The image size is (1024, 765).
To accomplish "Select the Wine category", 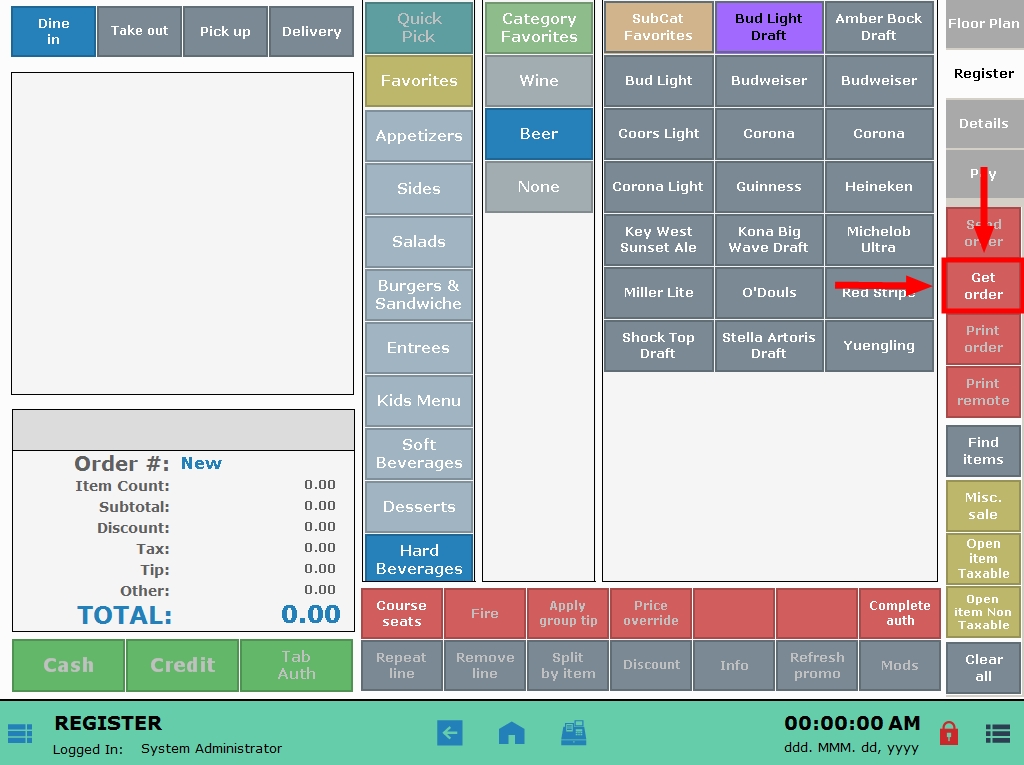I will (x=538, y=80).
